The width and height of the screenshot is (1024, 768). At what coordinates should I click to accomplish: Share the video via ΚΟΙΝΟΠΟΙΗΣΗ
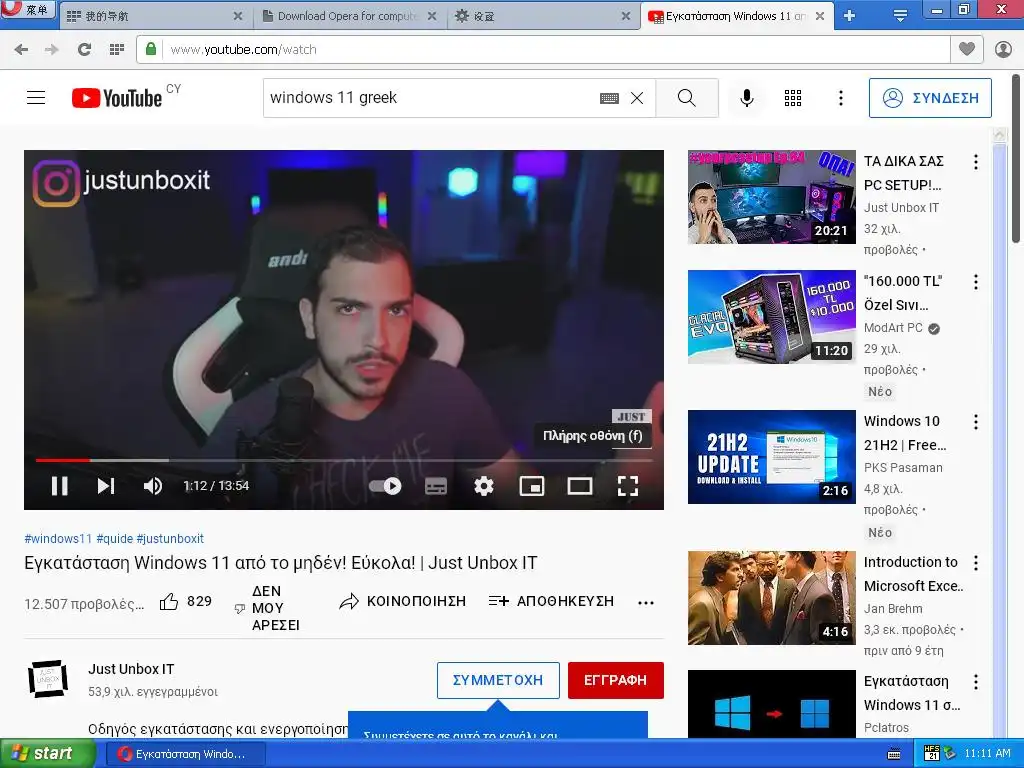coord(403,601)
